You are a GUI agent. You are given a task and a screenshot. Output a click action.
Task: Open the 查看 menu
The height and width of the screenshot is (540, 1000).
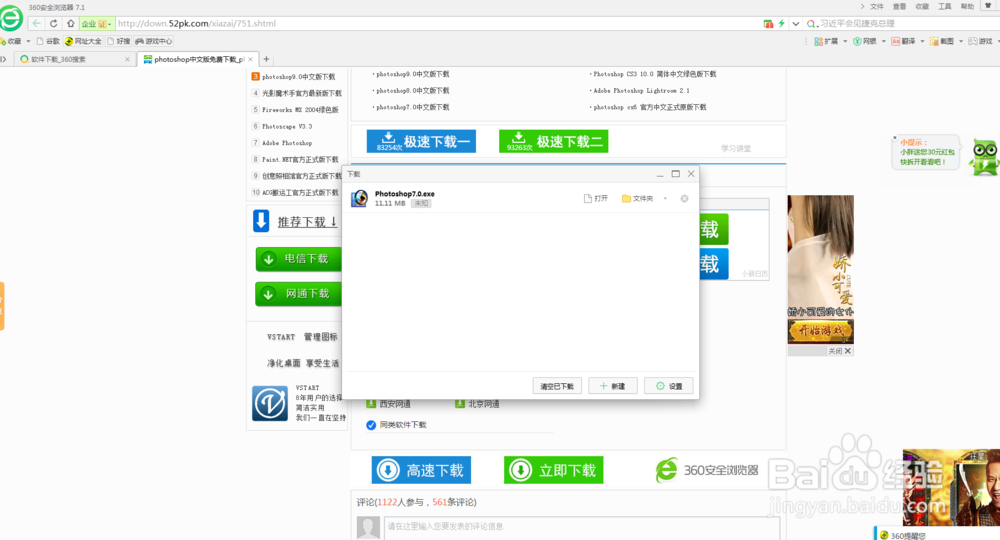(899, 6)
